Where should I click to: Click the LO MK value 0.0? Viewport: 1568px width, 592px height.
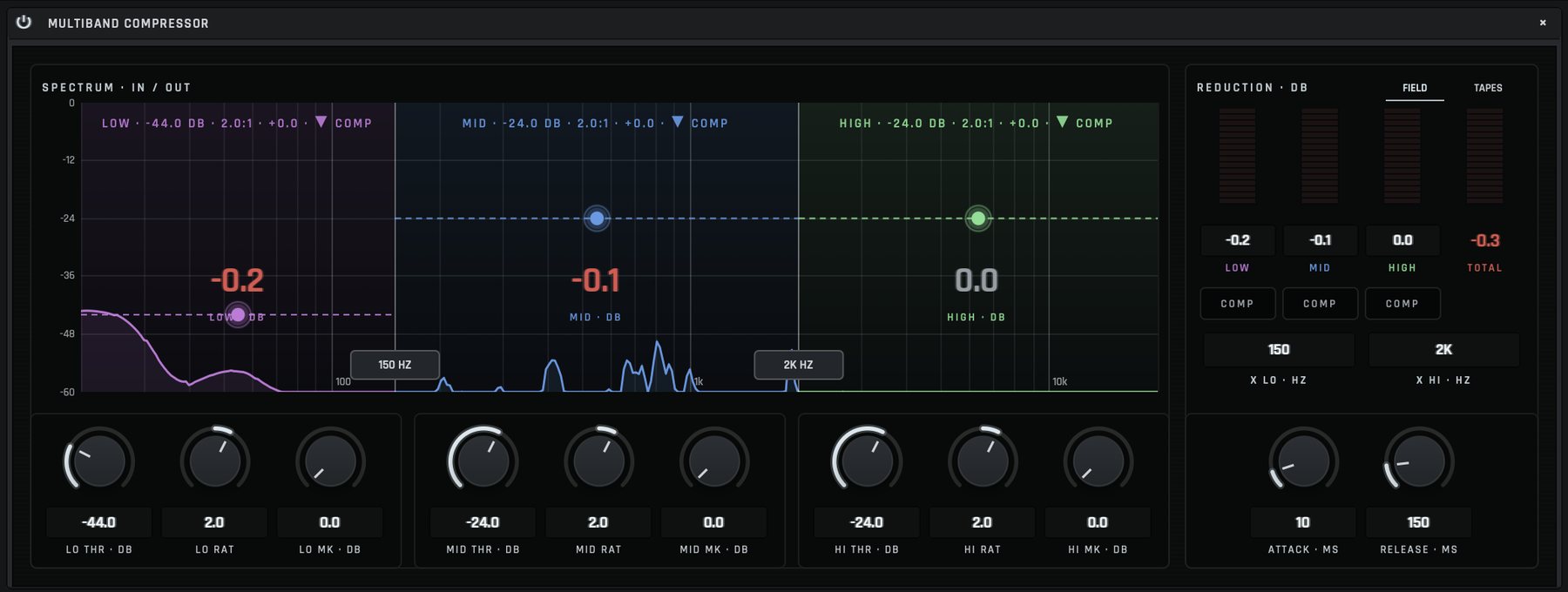330,522
